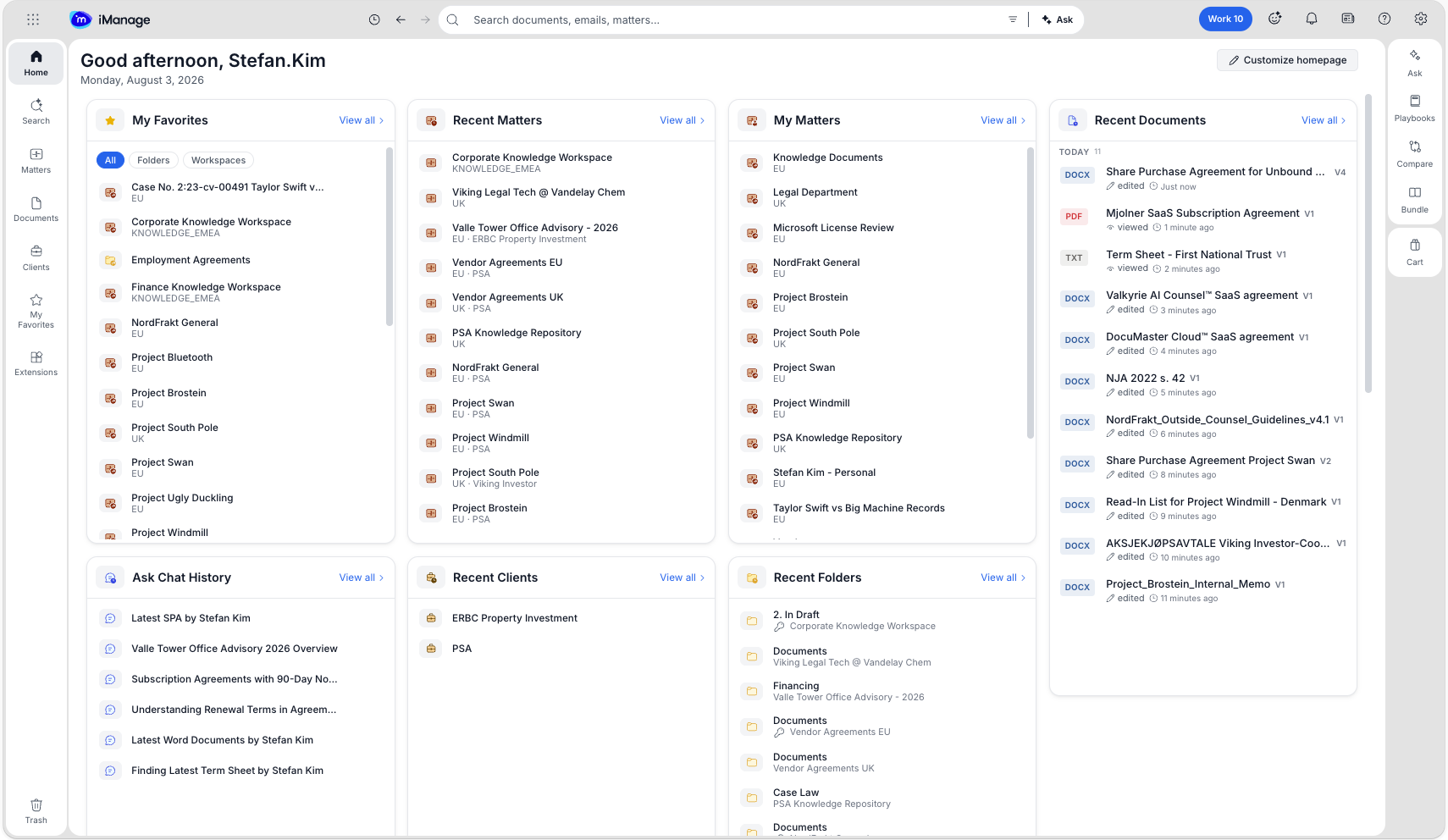Open the news panel icon
This screenshot has height=840, width=1448.
pyautogui.click(x=1348, y=19)
